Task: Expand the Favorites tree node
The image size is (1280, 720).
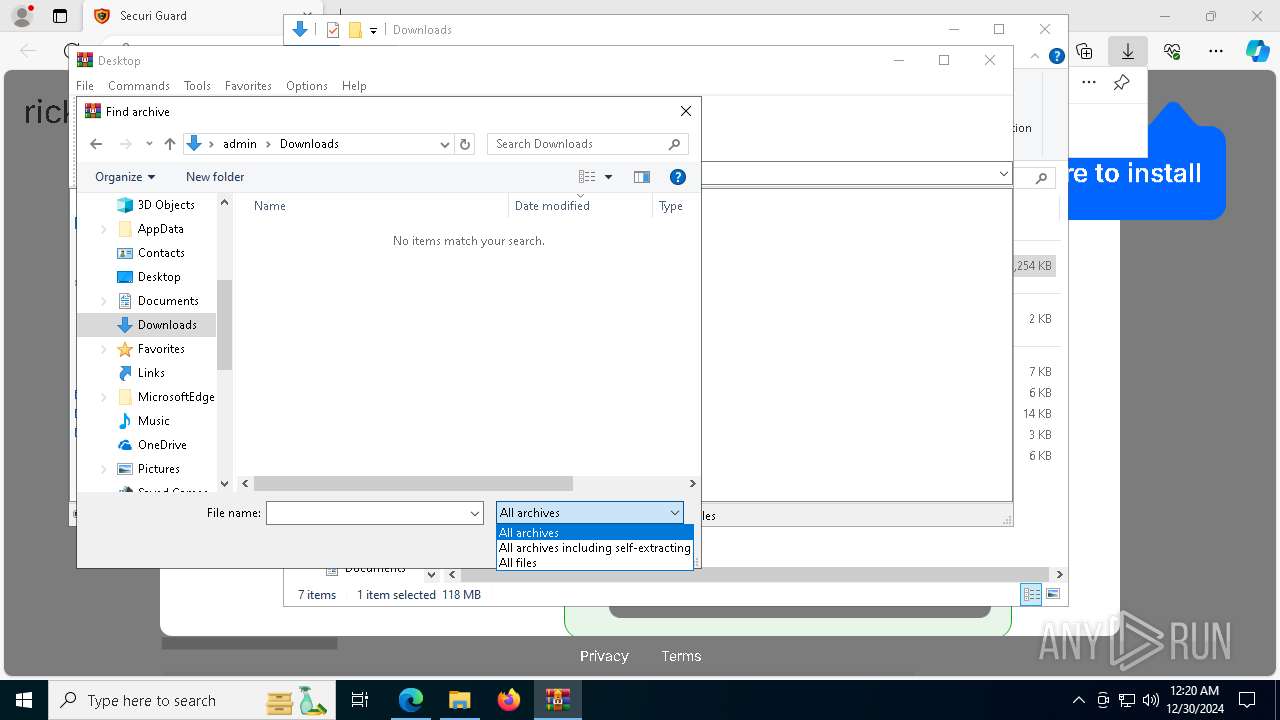Action: 104,349
